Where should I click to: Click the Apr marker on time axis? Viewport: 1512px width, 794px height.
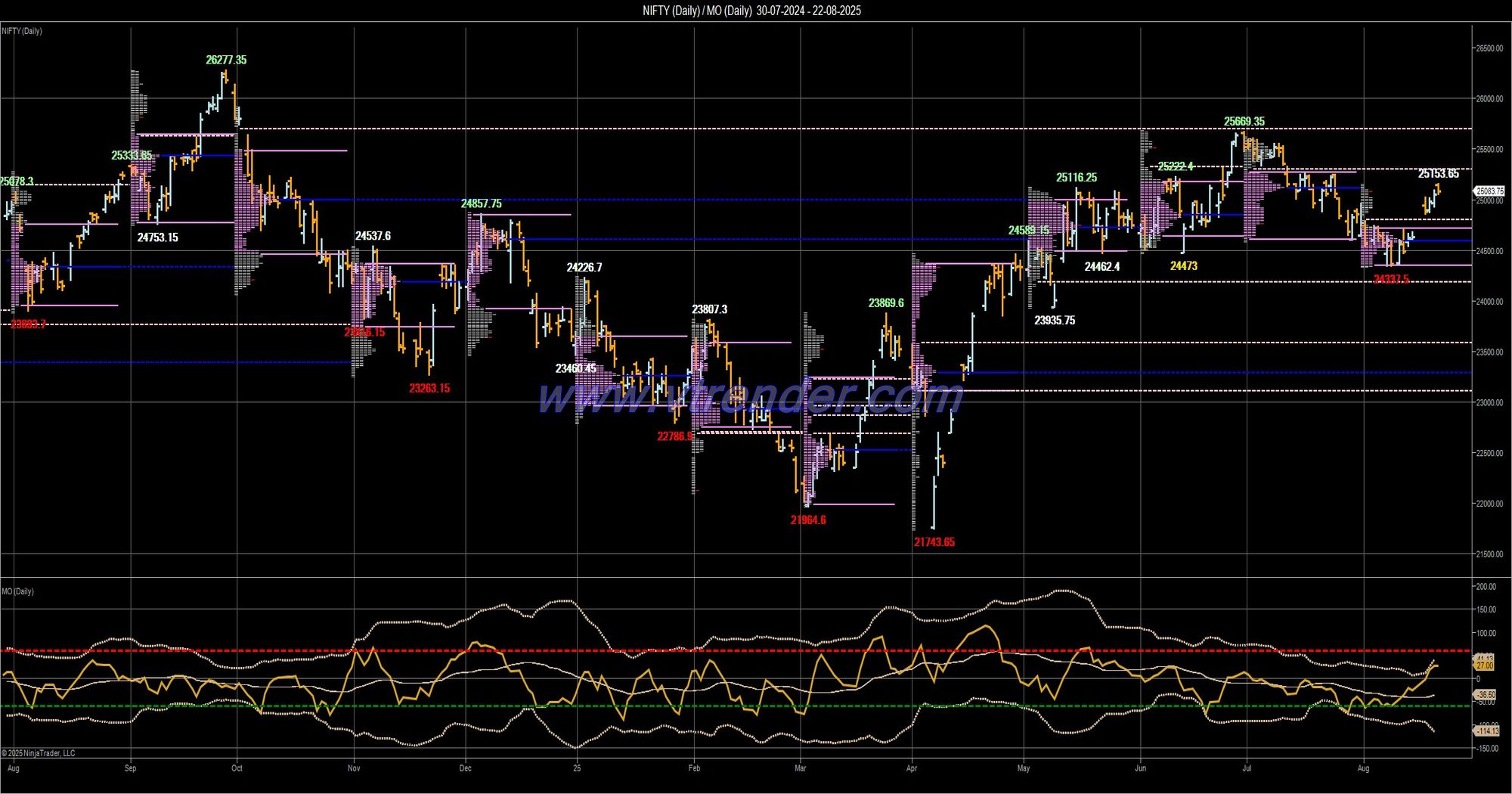coord(912,768)
